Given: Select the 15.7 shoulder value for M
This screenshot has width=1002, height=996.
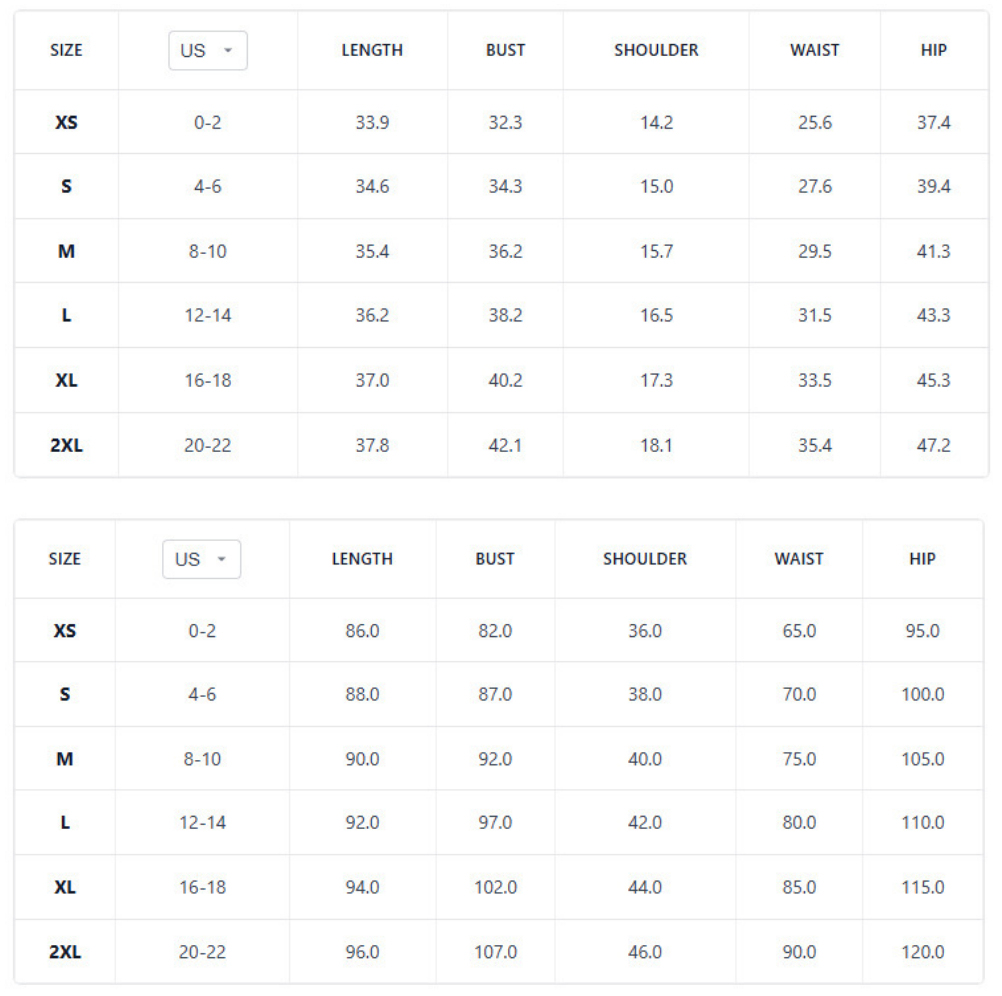Looking at the screenshot, I should pyautogui.click(x=656, y=251).
